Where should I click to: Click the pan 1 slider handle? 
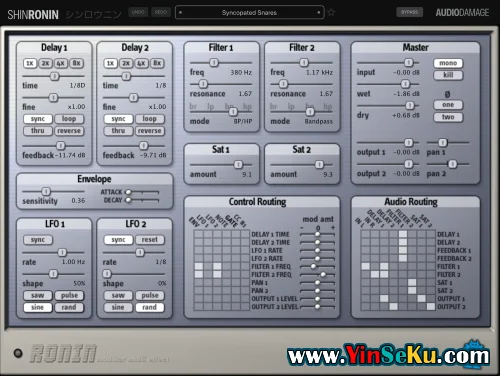pyautogui.click(x=443, y=143)
